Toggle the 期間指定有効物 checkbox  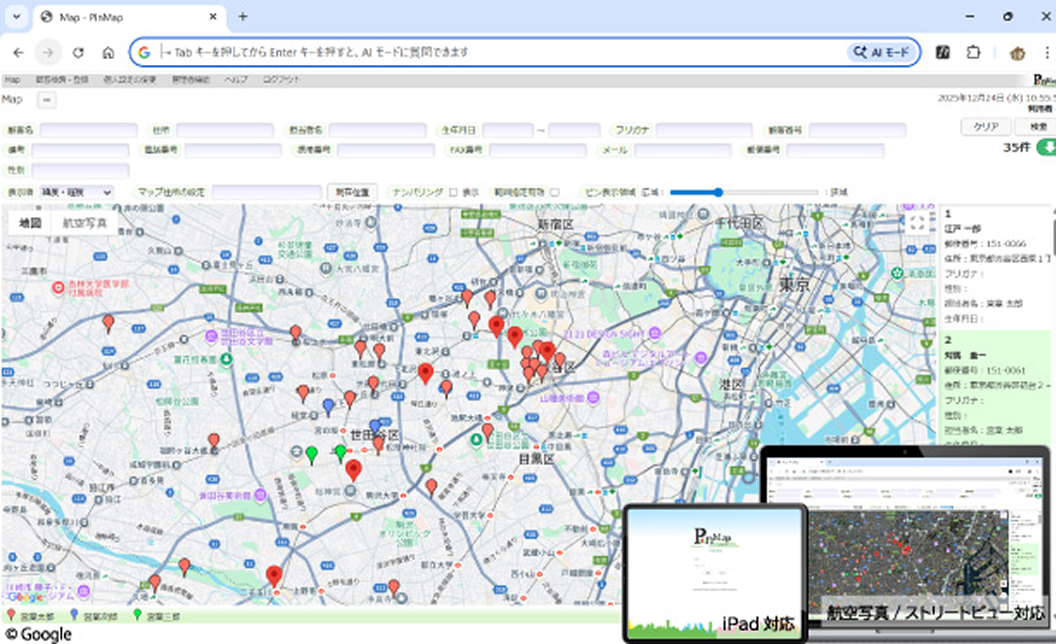(x=556, y=190)
